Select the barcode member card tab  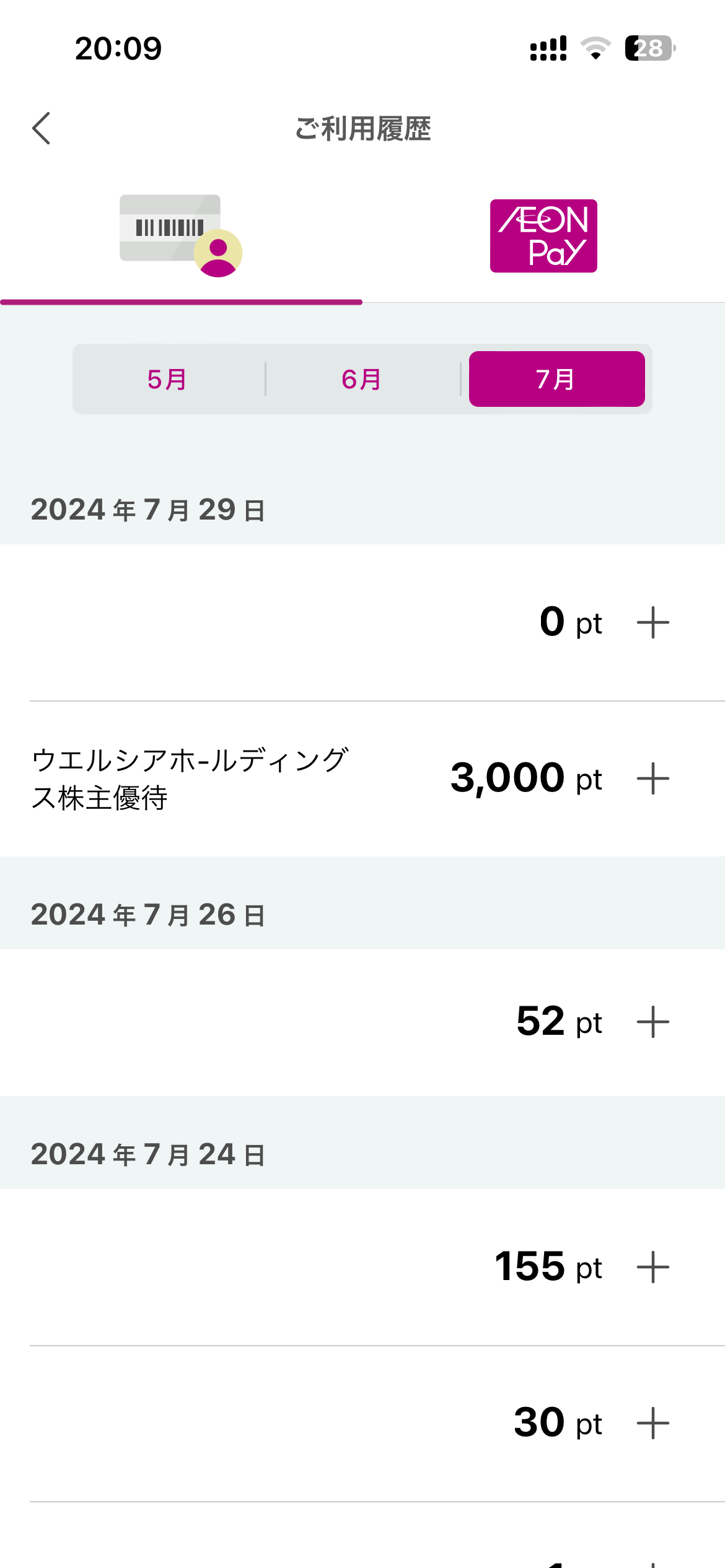pos(180,236)
